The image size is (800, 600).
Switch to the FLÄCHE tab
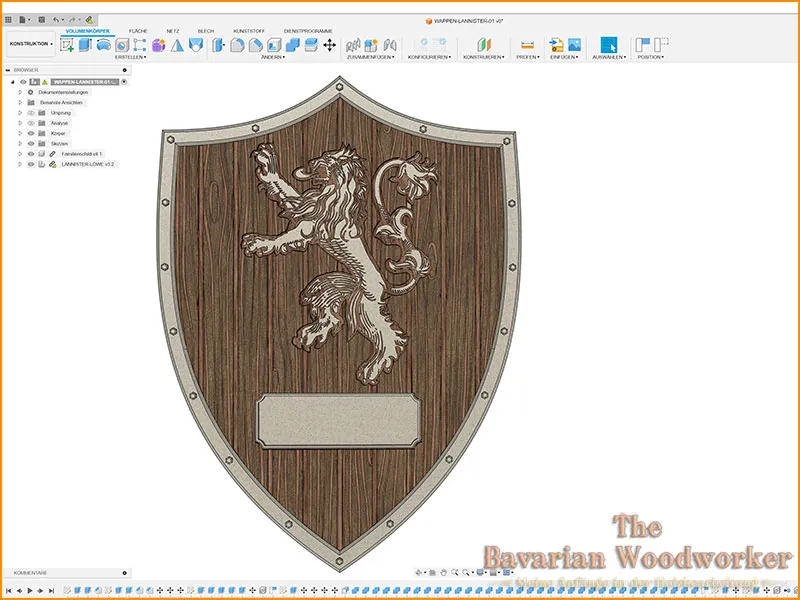[138, 31]
